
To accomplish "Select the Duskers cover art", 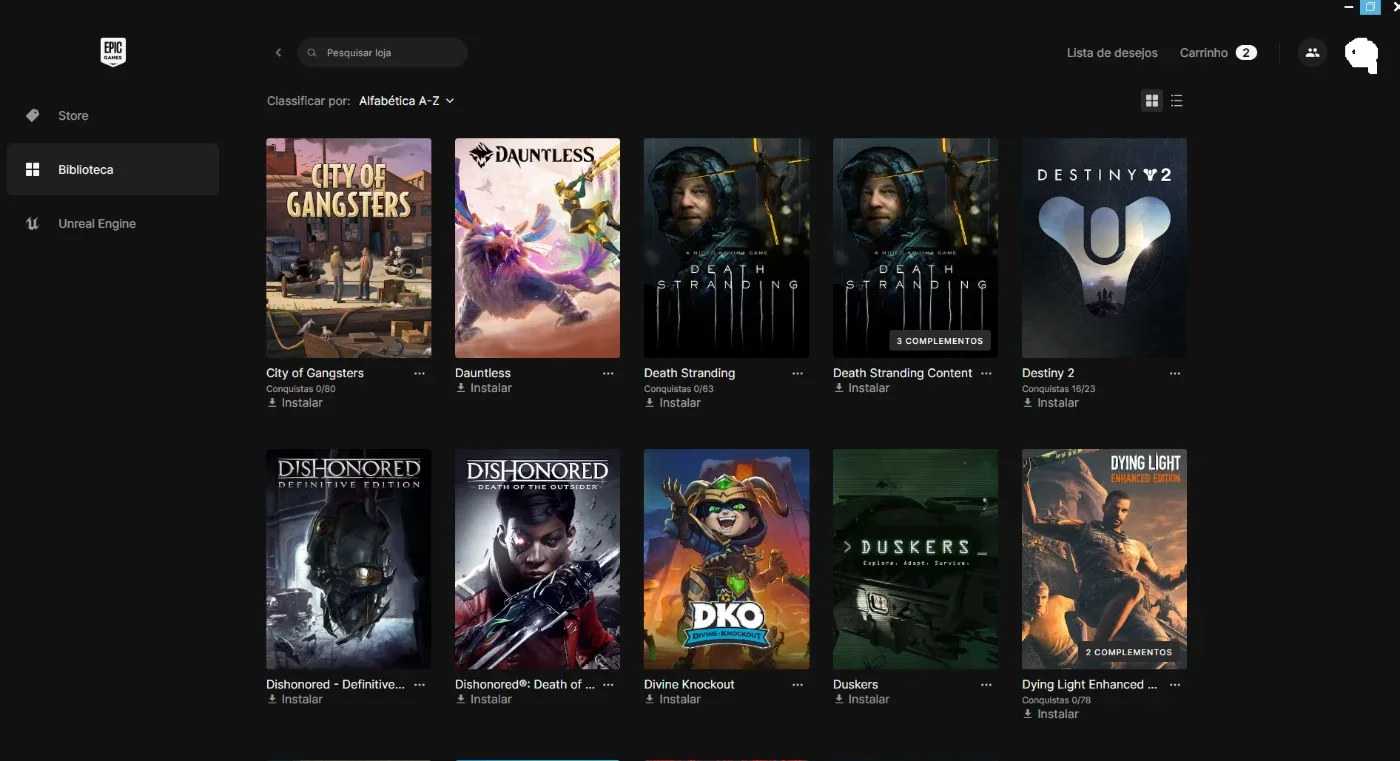I will (916, 559).
